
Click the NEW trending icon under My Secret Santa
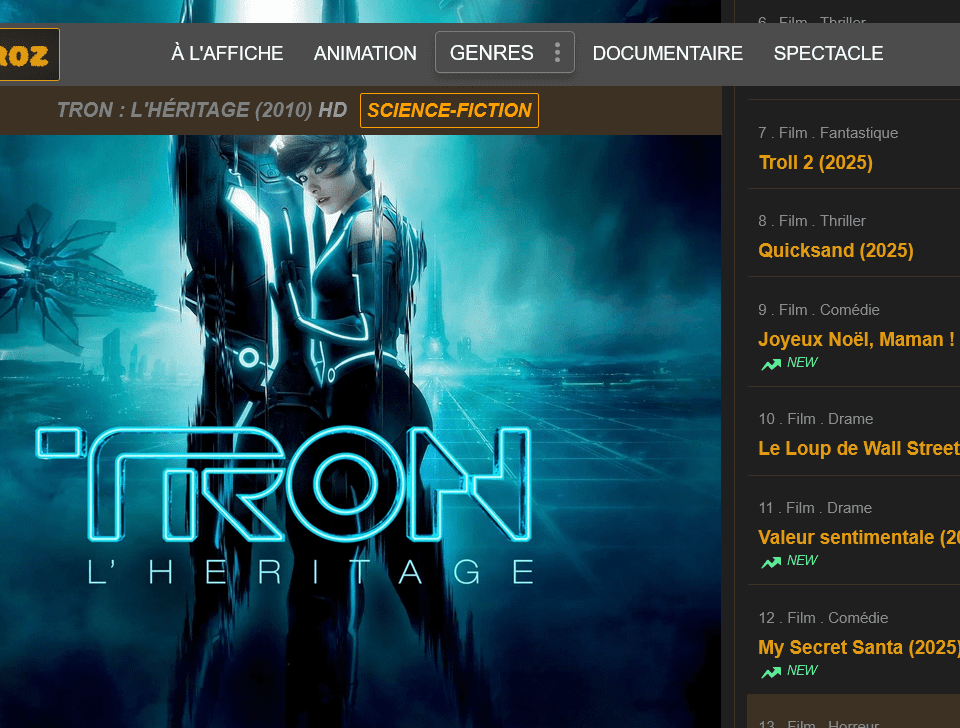(x=769, y=670)
